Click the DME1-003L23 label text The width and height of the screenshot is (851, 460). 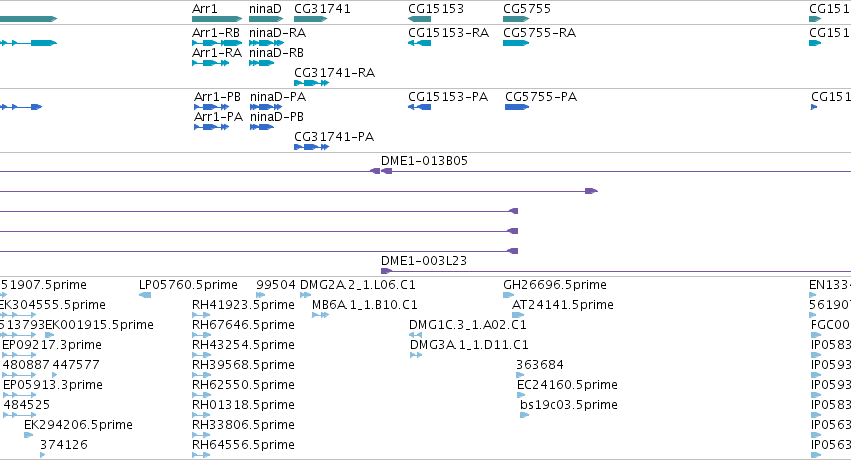click(424, 261)
